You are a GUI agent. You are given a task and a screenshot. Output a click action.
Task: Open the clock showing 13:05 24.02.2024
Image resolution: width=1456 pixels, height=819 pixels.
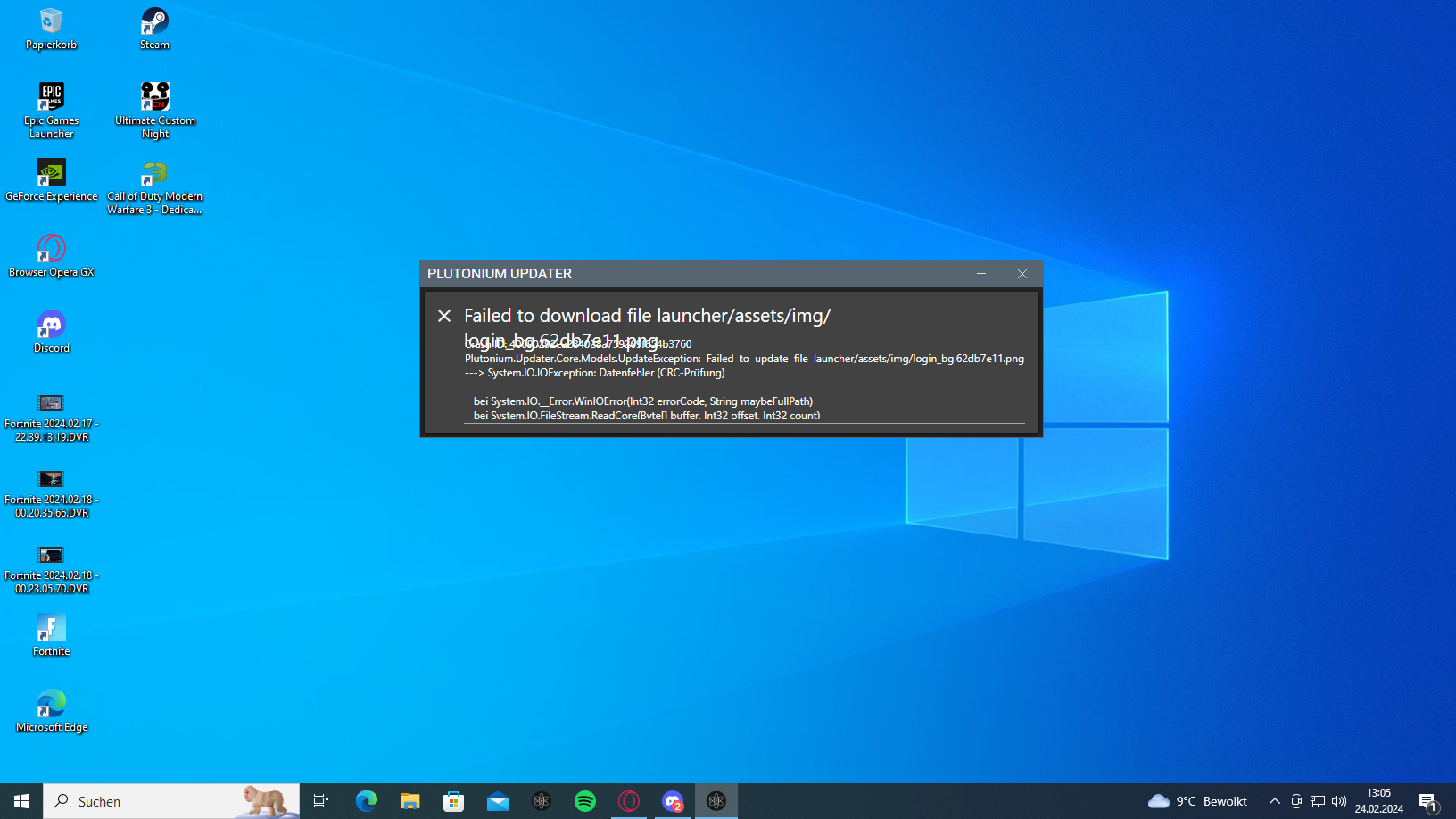pos(1379,801)
